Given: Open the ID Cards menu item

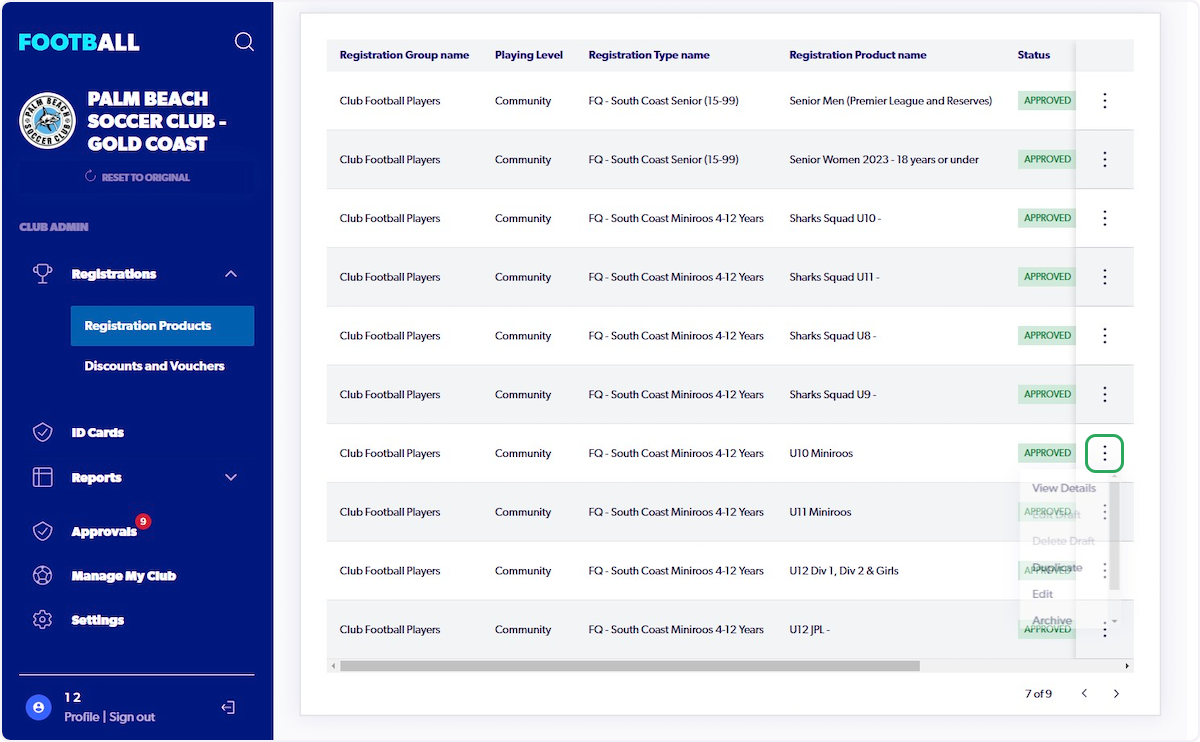Looking at the screenshot, I should pos(98,433).
